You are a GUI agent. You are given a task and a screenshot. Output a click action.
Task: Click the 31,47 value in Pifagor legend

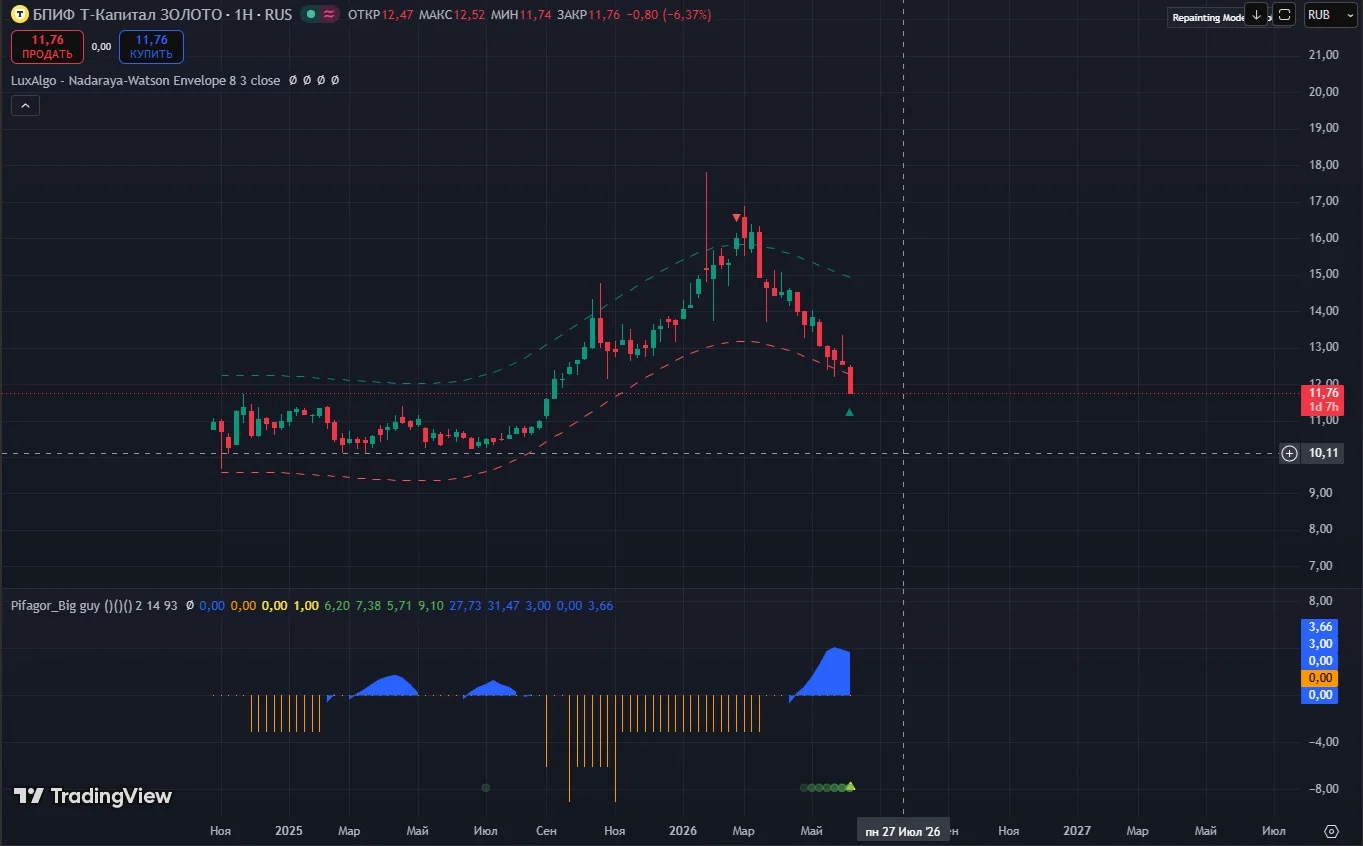coord(504,606)
